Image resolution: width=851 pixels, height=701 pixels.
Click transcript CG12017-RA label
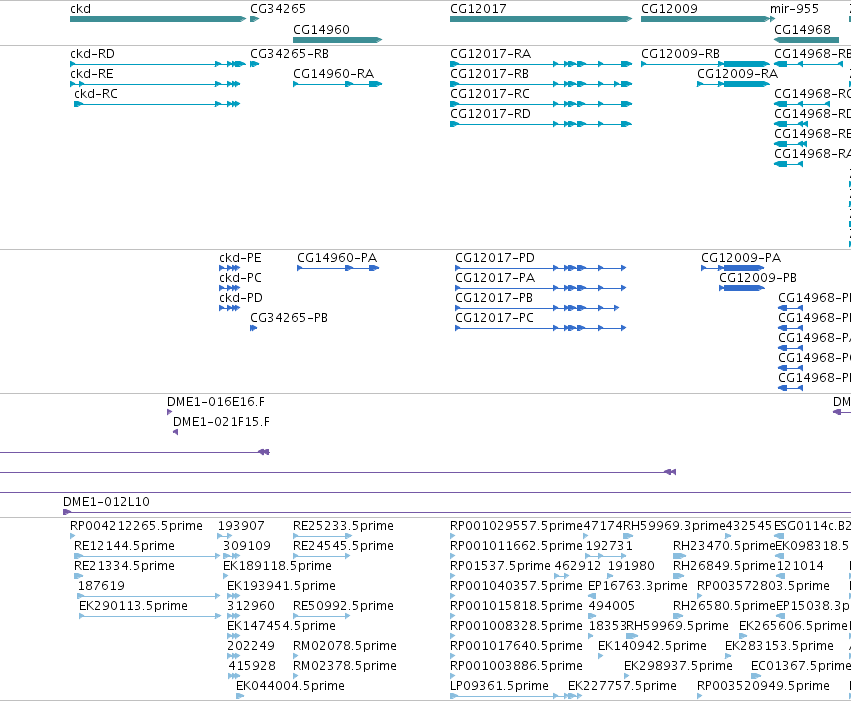[x=491, y=54]
